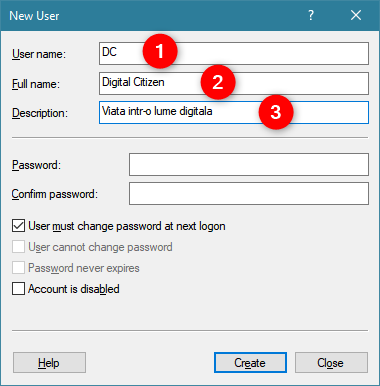Image resolution: width=380 pixels, height=386 pixels.
Task: Focus the User name field containing DC
Action: coord(234,53)
